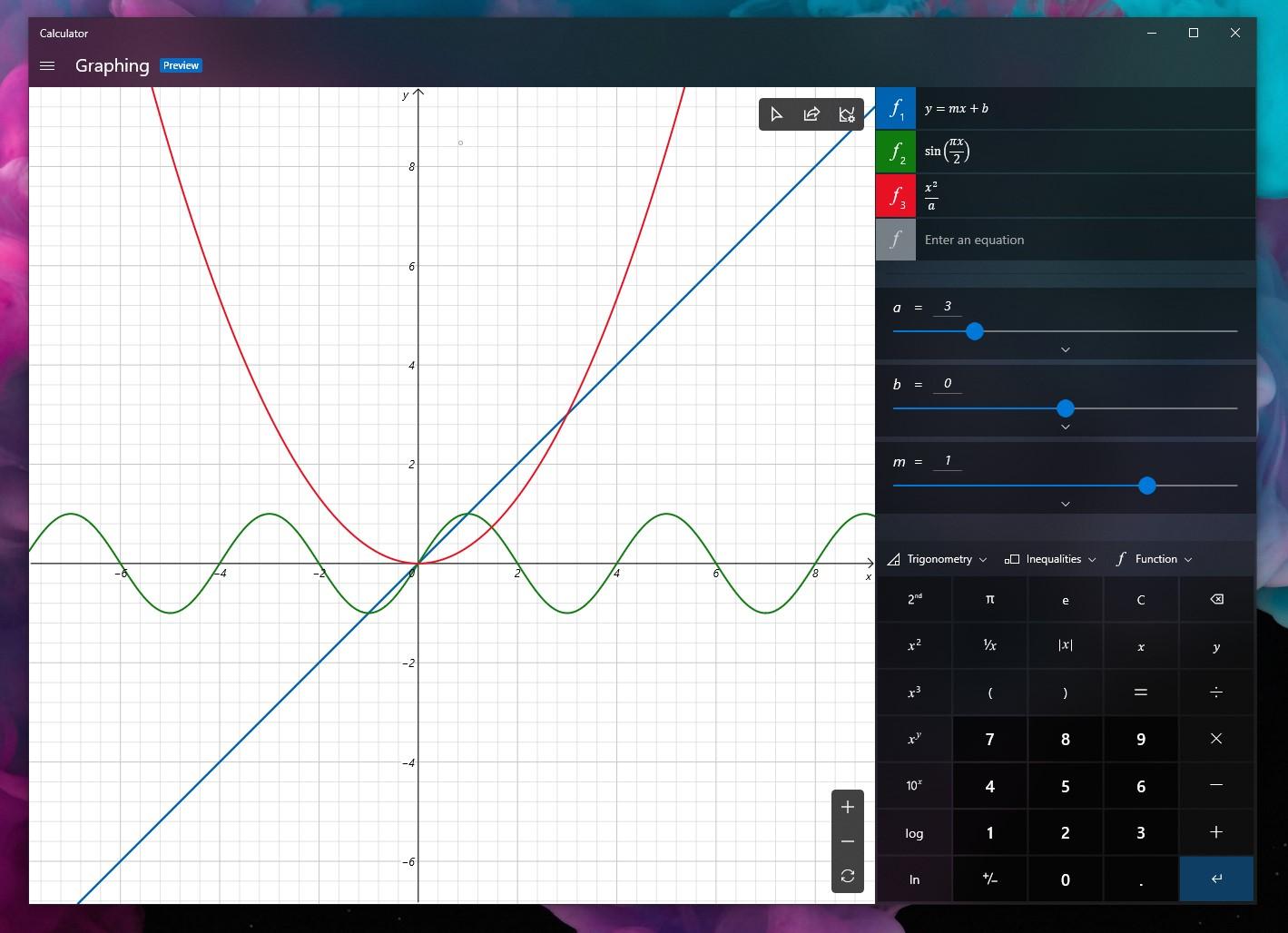Open the share graph icon

coord(811,114)
